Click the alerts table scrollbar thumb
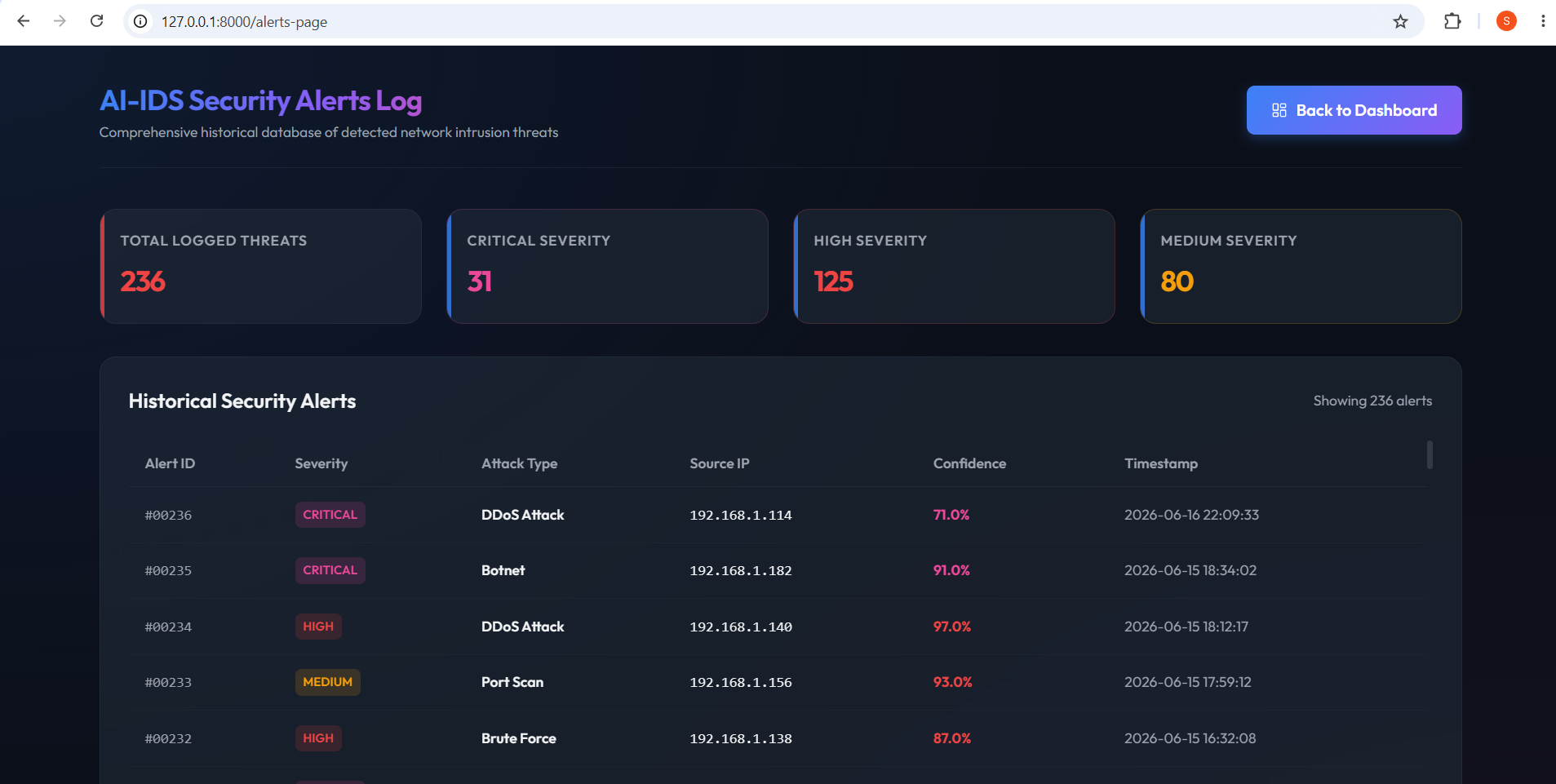 click(1430, 454)
